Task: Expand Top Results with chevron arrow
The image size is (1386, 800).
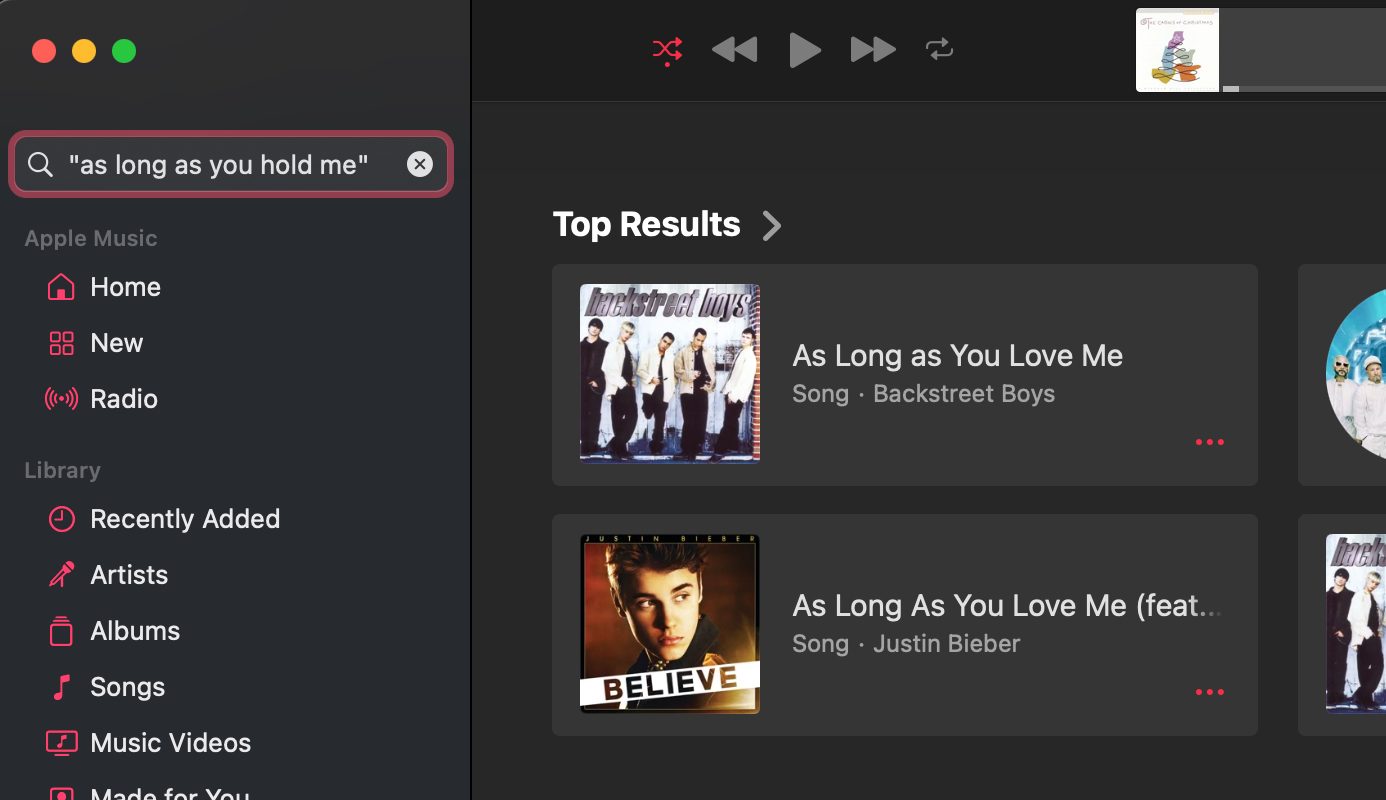Action: 771,225
